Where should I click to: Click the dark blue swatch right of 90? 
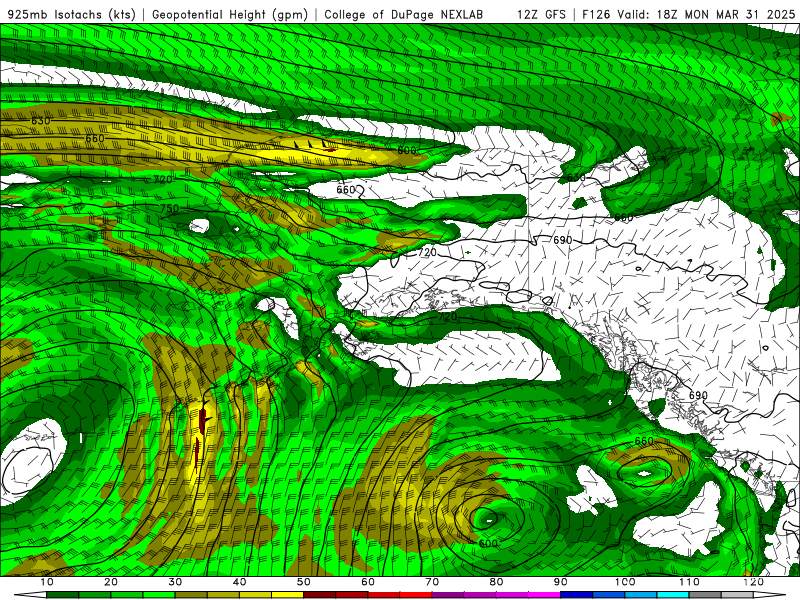click(x=577, y=595)
